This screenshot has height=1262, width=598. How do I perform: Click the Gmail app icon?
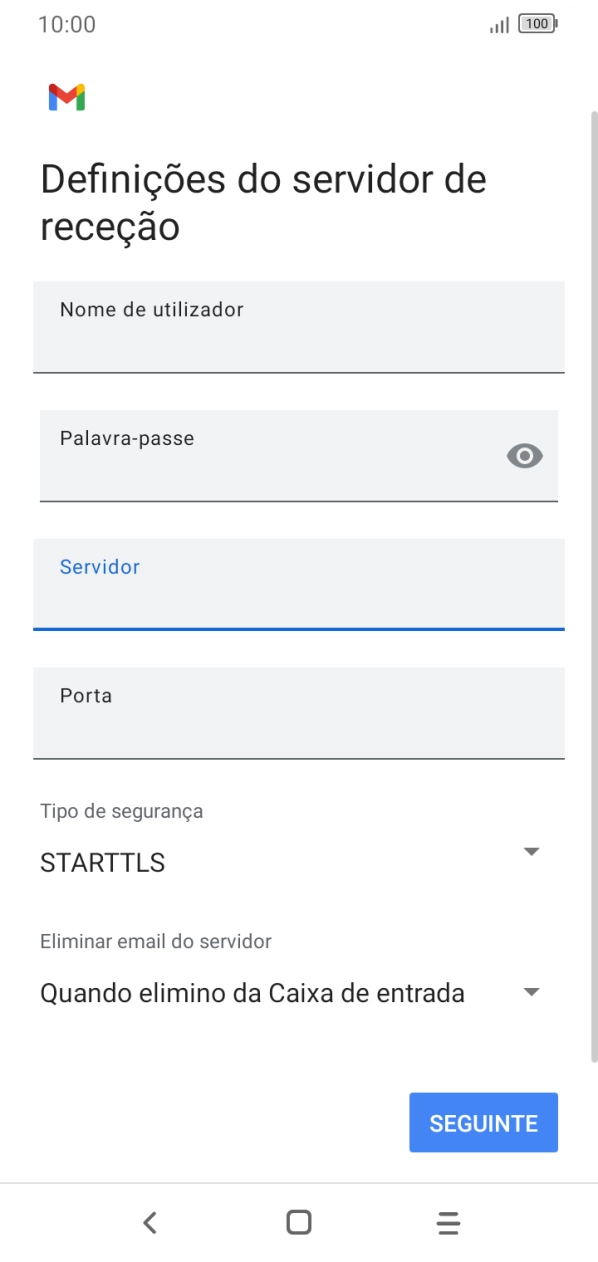click(65, 97)
